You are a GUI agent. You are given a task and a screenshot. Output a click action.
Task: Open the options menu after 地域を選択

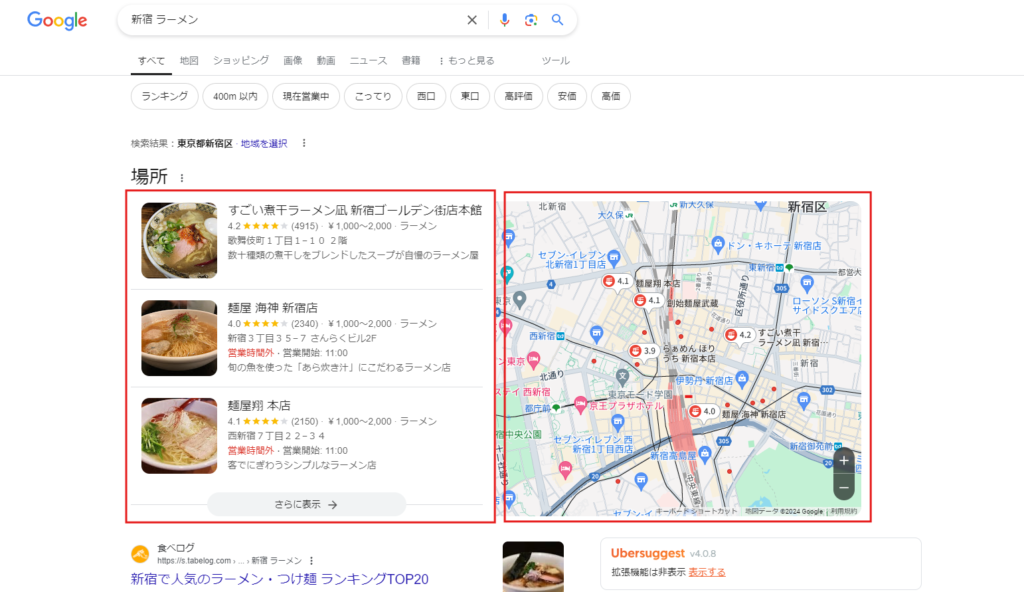(x=303, y=143)
